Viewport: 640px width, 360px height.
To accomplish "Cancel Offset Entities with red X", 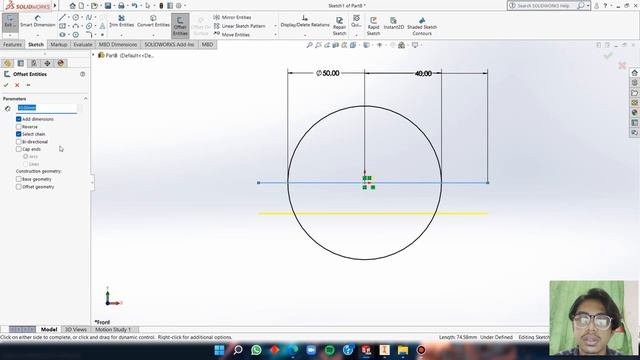I will pos(17,85).
